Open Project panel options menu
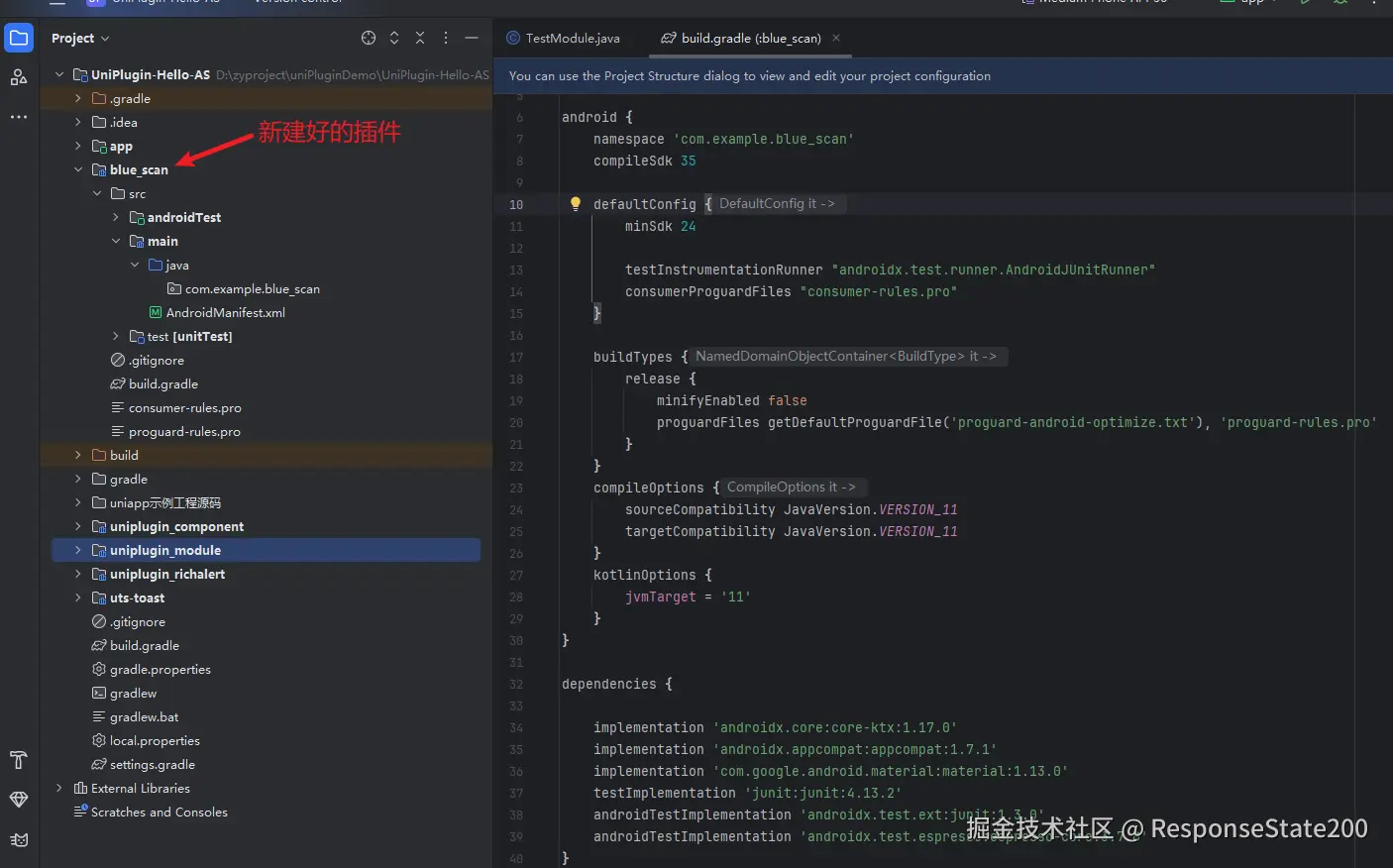The width and height of the screenshot is (1393, 868). tap(446, 38)
